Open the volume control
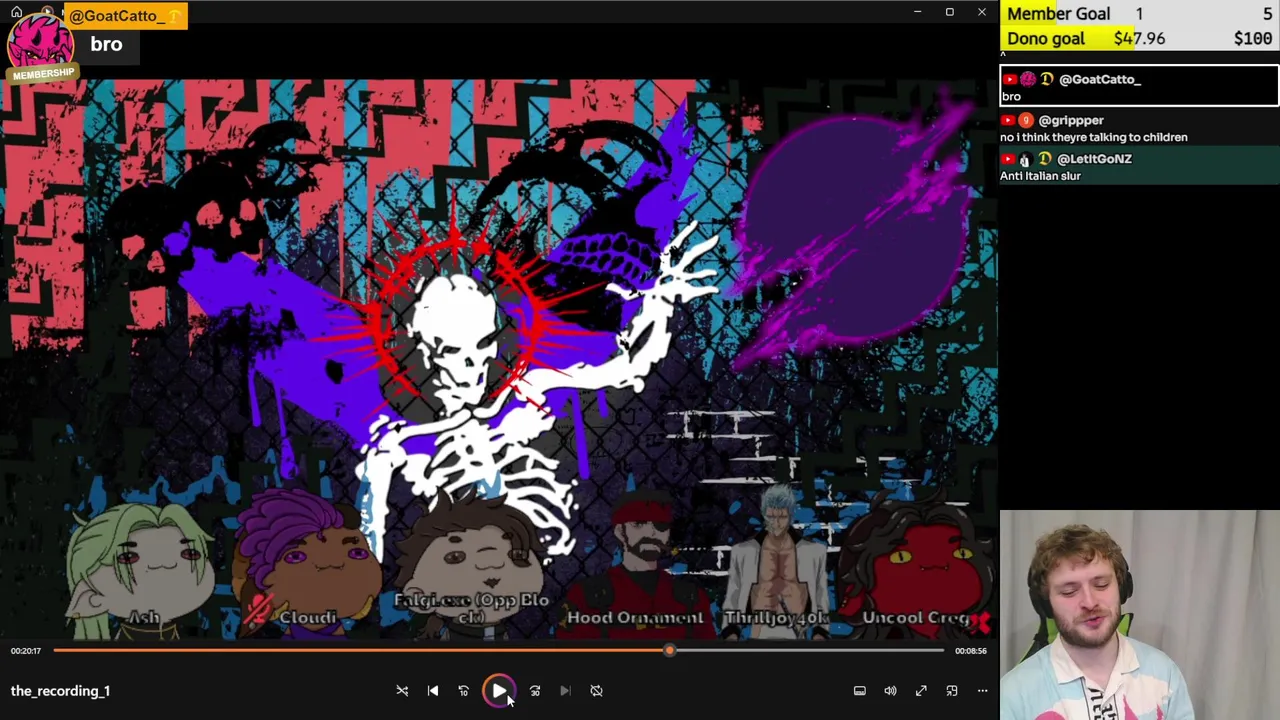 [890, 691]
